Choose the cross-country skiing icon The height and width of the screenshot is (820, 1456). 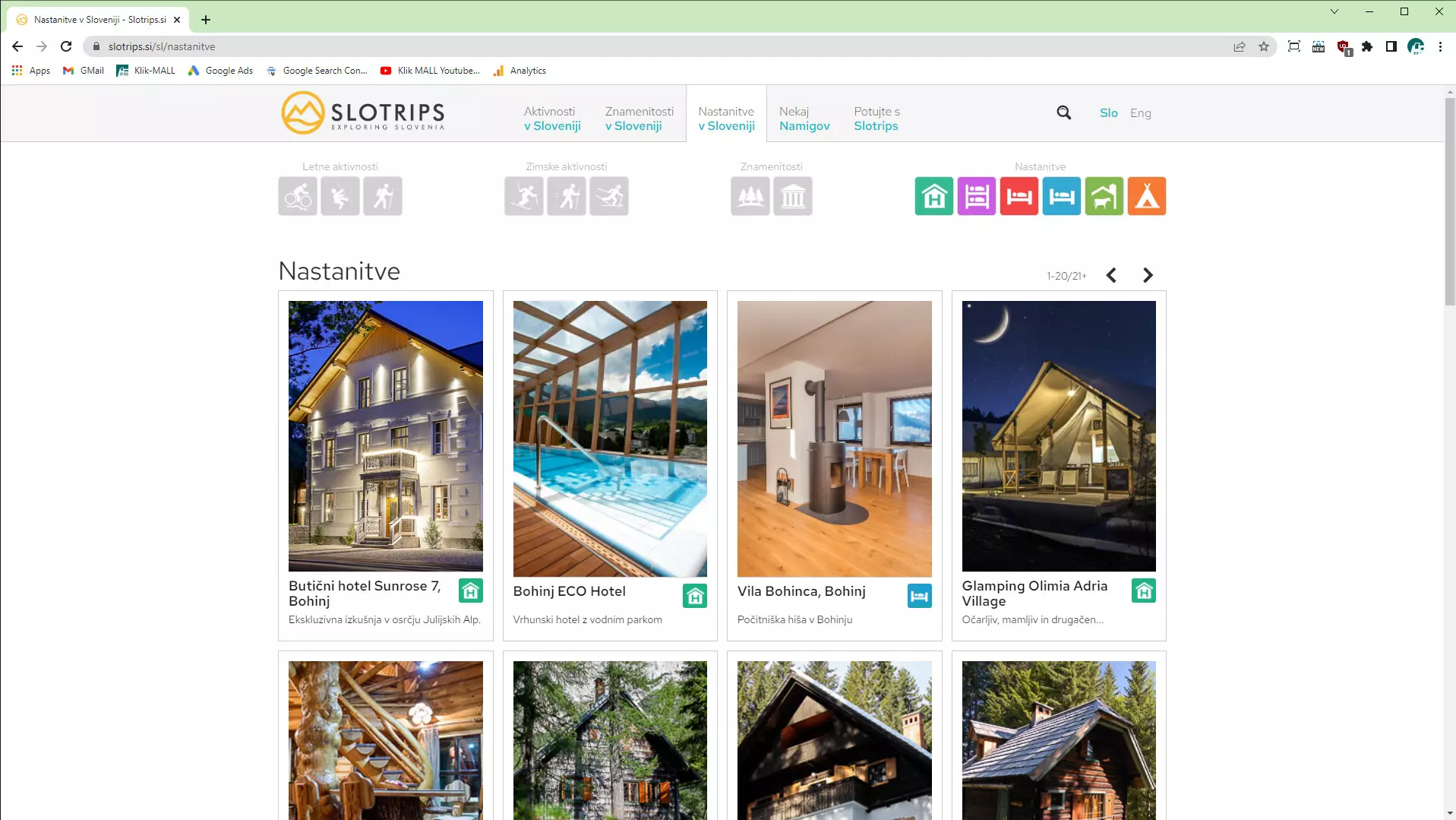pyautogui.click(x=609, y=197)
